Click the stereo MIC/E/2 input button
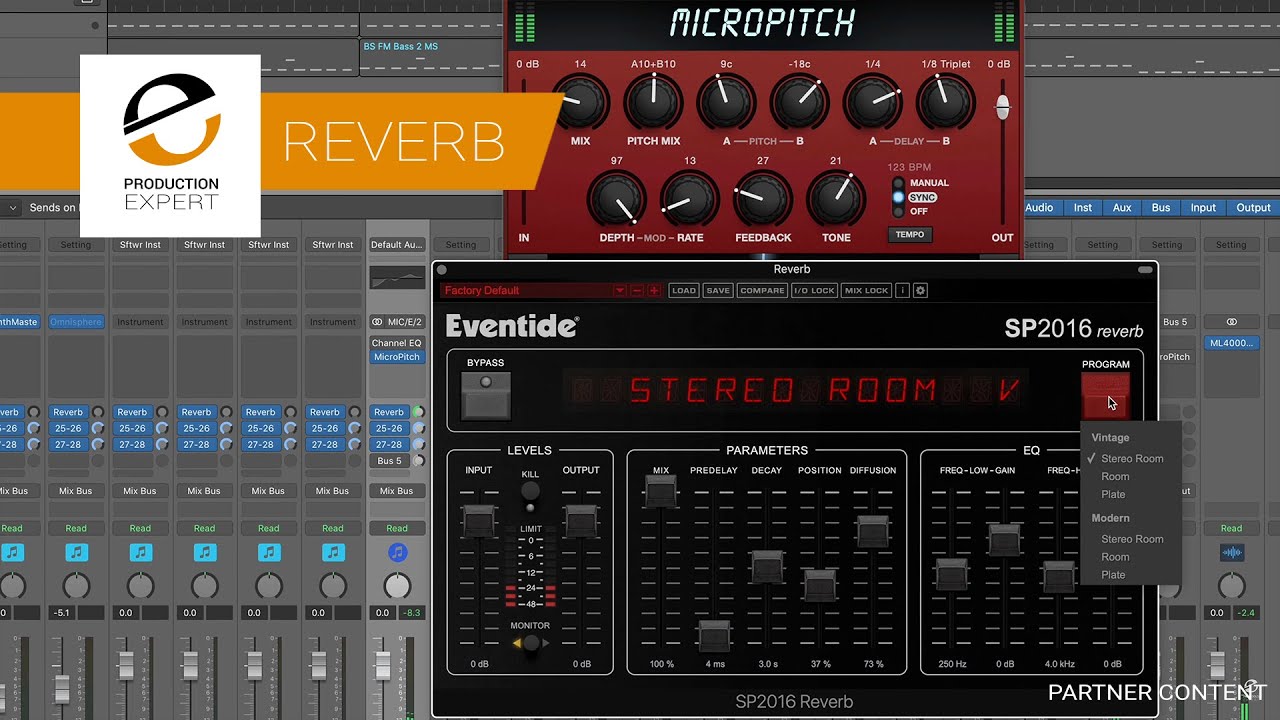 pyautogui.click(x=397, y=322)
